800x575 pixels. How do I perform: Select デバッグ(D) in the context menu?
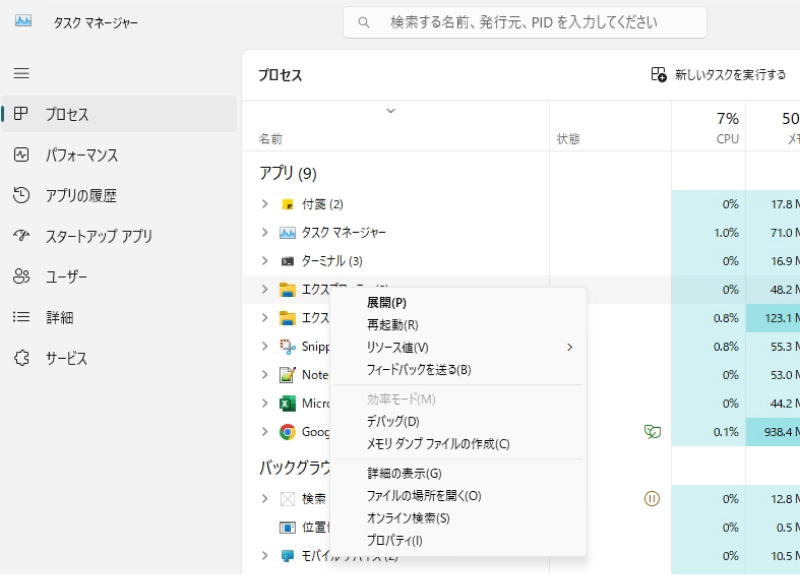(458, 422)
